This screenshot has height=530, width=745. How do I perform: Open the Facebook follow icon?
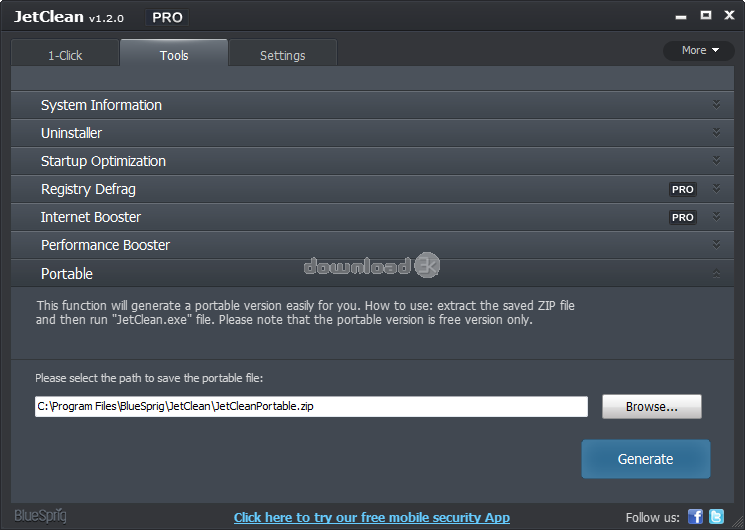point(695,516)
